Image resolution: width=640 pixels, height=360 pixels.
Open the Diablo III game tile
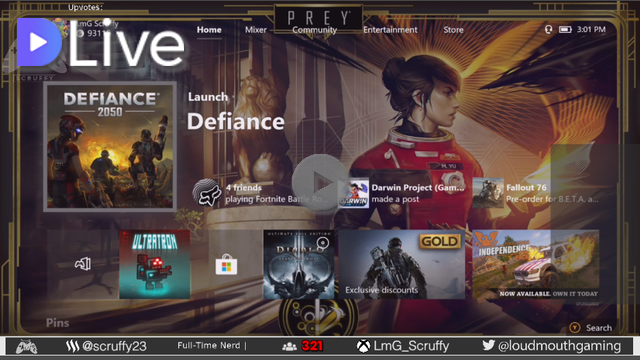coord(299,264)
